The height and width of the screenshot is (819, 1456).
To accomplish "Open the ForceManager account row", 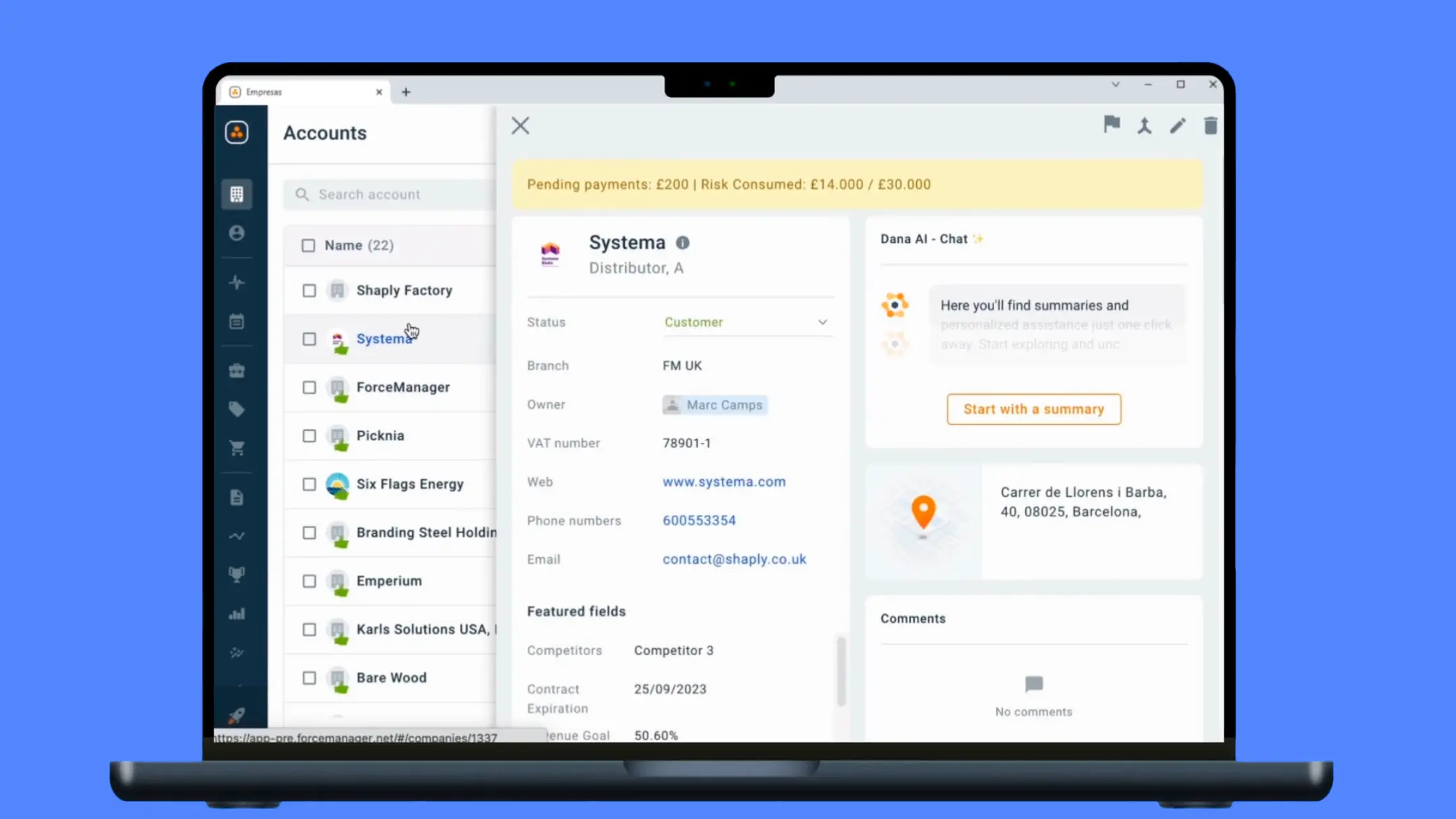I will pyautogui.click(x=390, y=388).
